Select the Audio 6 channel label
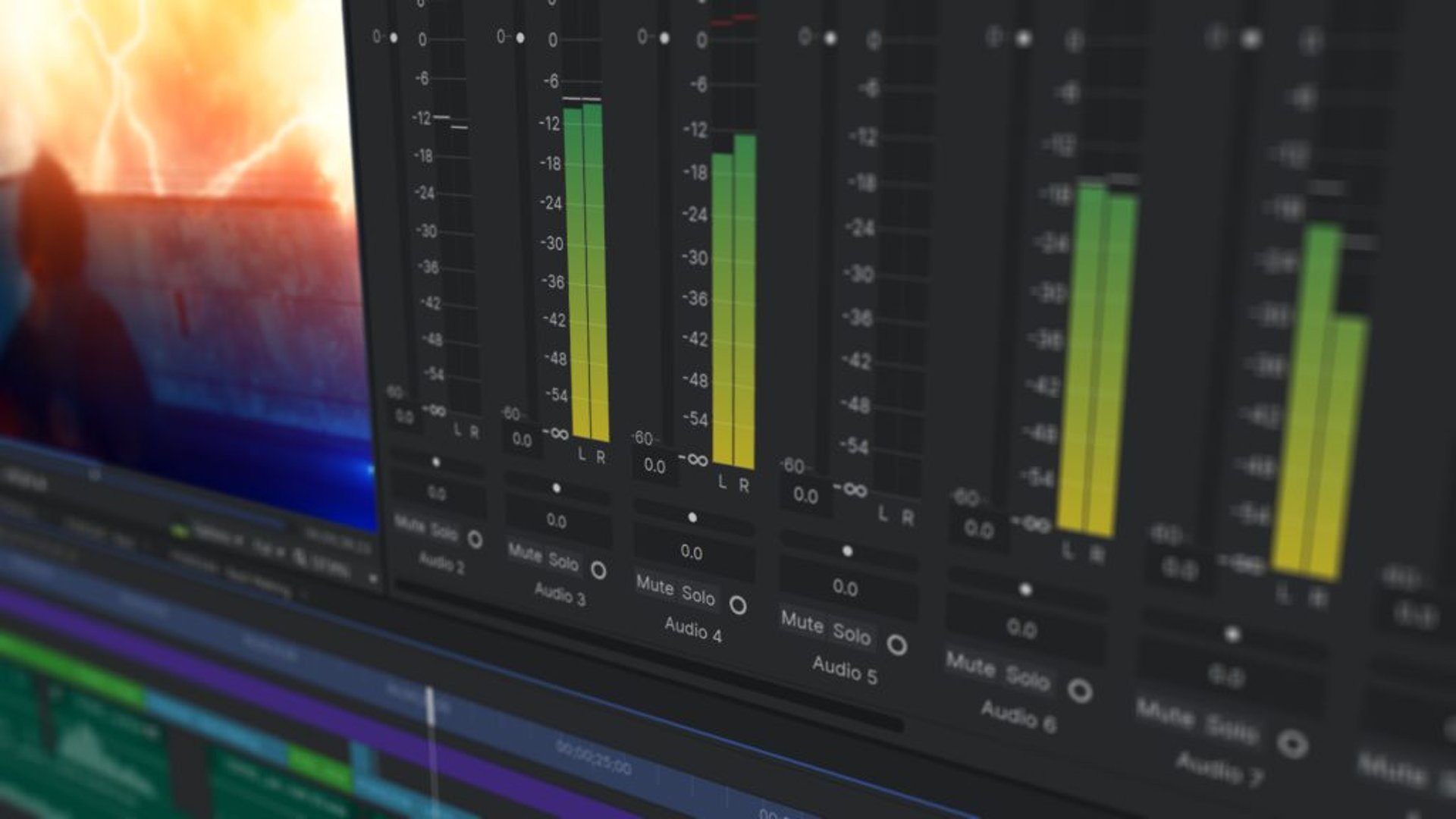 pos(1018,716)
